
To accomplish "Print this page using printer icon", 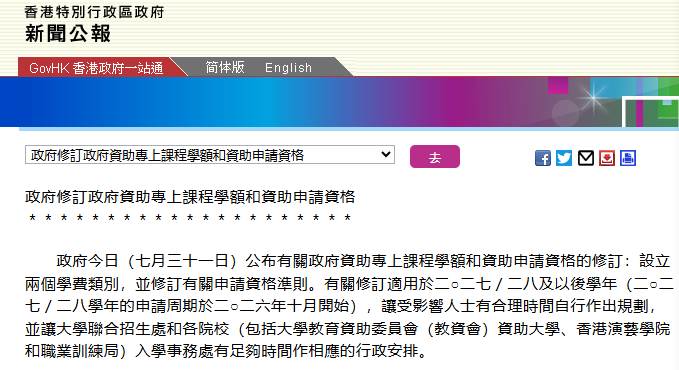I will point(628,158).
